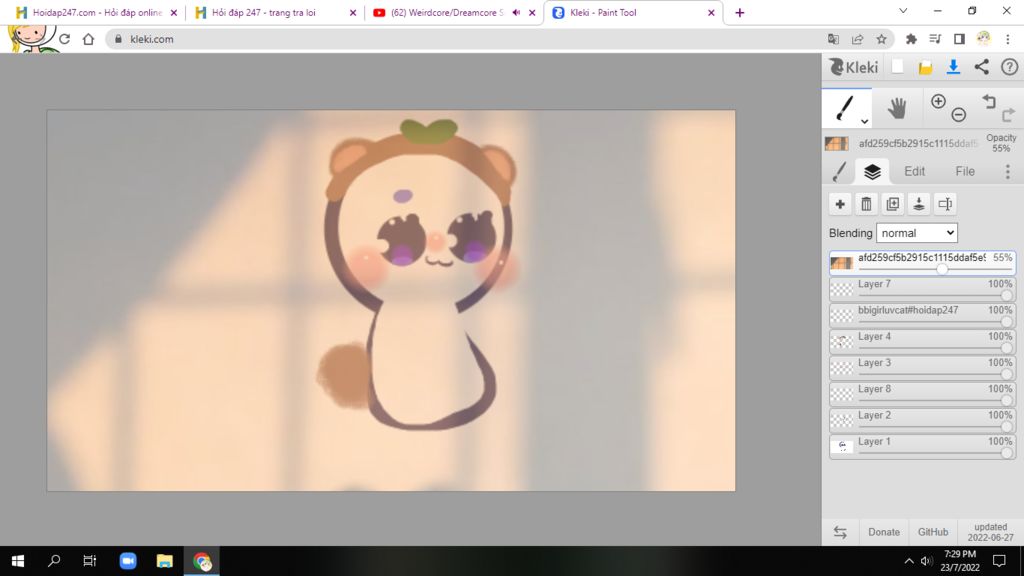Click the current layer thumbnail beside Opacity

[x=837, y=144]
